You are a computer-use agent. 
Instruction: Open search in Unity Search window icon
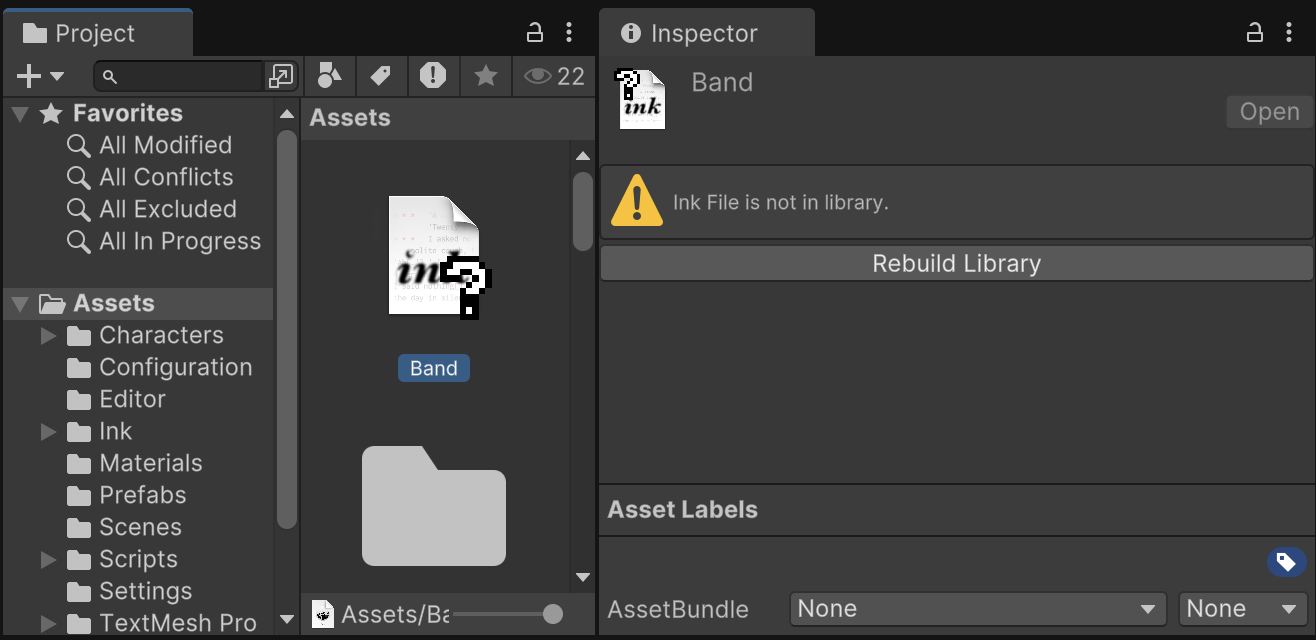pos(281,76)
